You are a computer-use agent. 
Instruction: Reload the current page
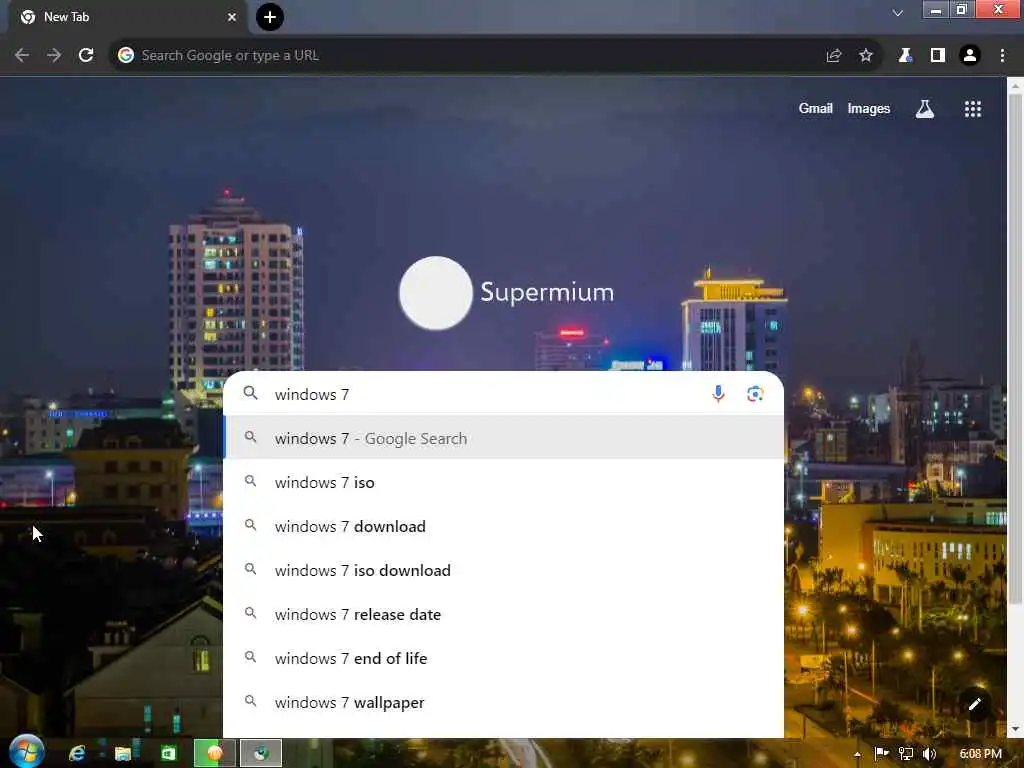click(86, 56)
